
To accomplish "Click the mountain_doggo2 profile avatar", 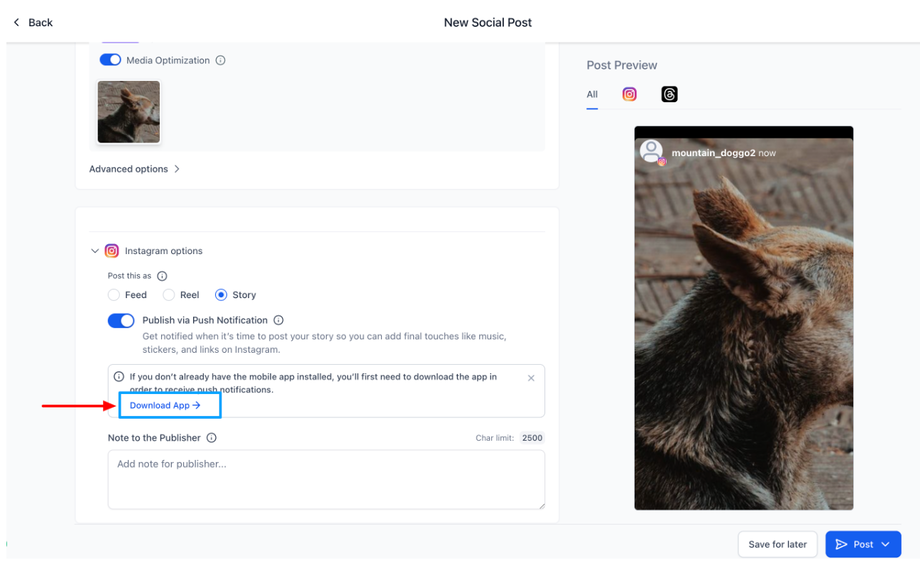I will click(652, 152).
